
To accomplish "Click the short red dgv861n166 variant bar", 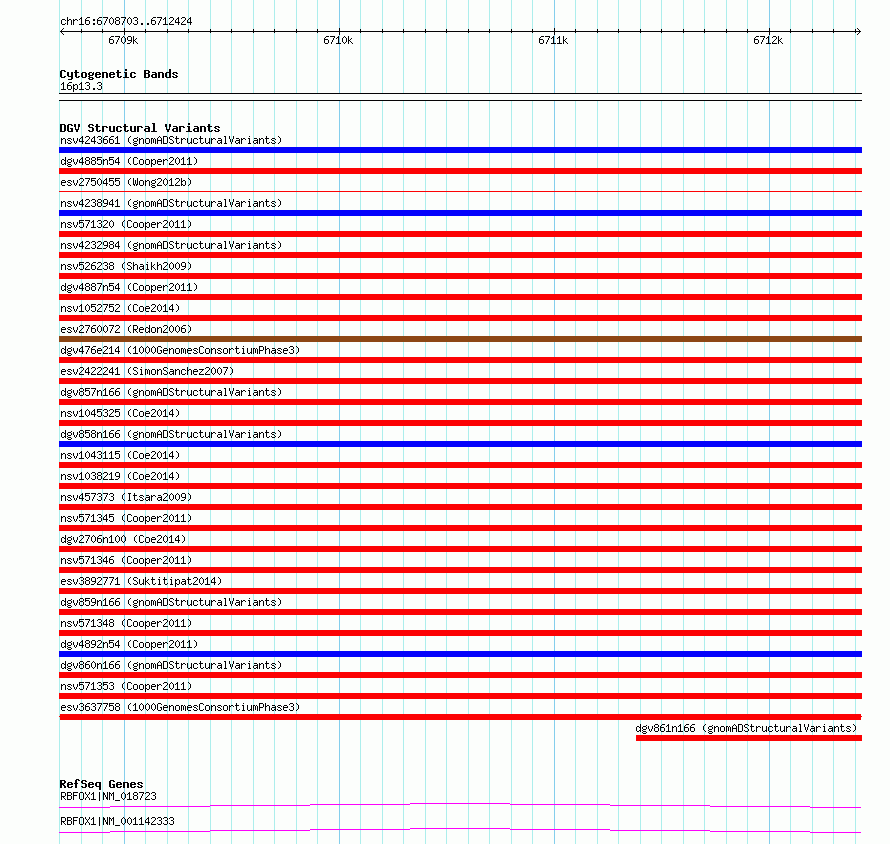I will [x=749, y=738].
